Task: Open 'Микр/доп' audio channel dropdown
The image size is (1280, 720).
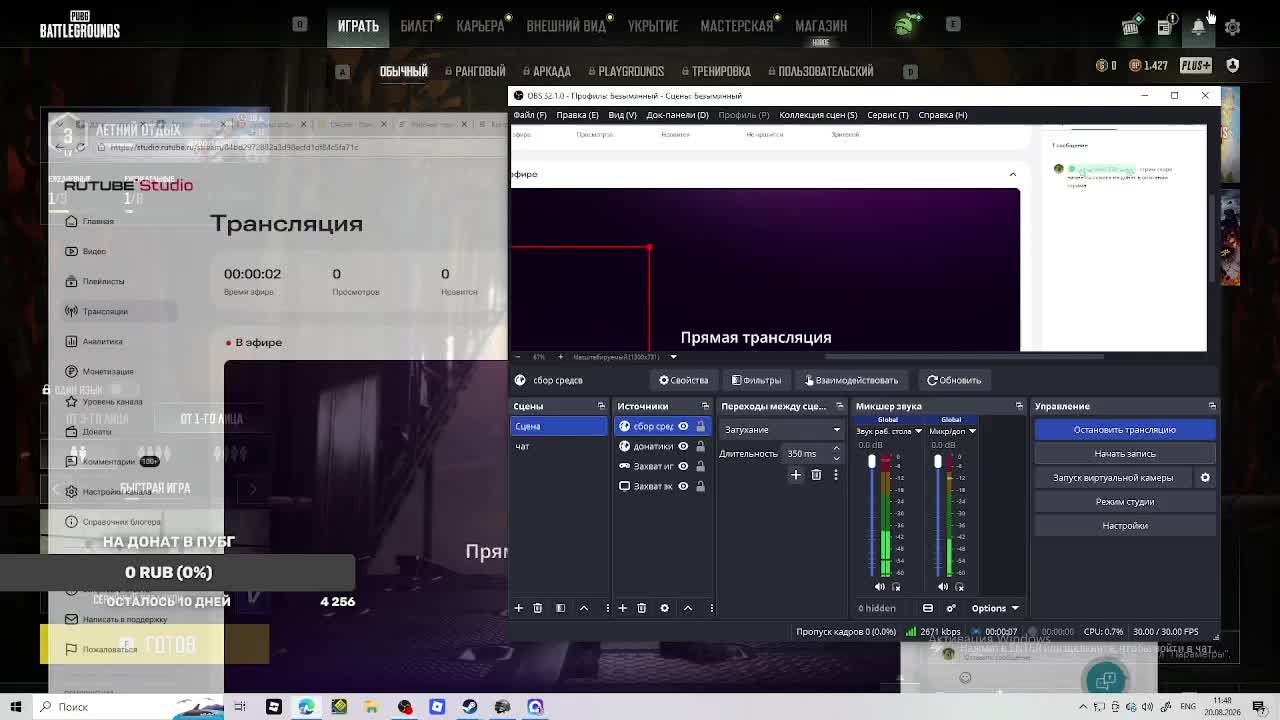Action: pos(972,432)
